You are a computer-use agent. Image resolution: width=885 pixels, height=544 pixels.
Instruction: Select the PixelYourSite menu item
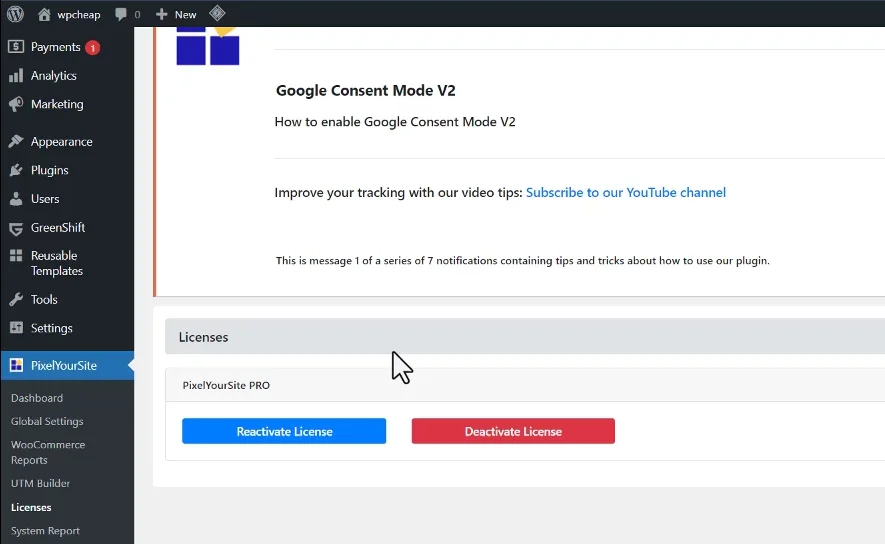[67, 366]
